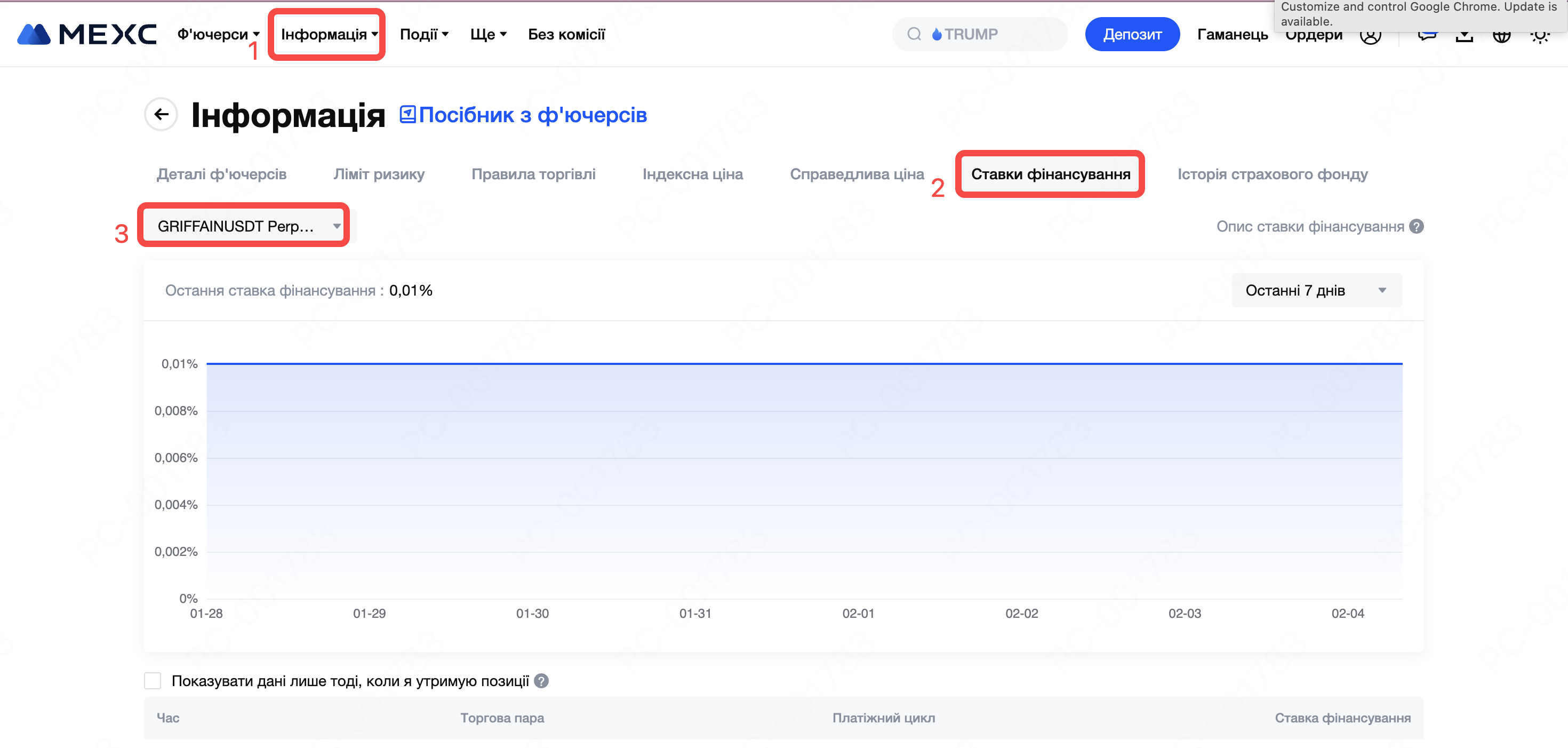Open Посібник з ф'ючерсів link
1568x748 pixels.
click(524, 115)
